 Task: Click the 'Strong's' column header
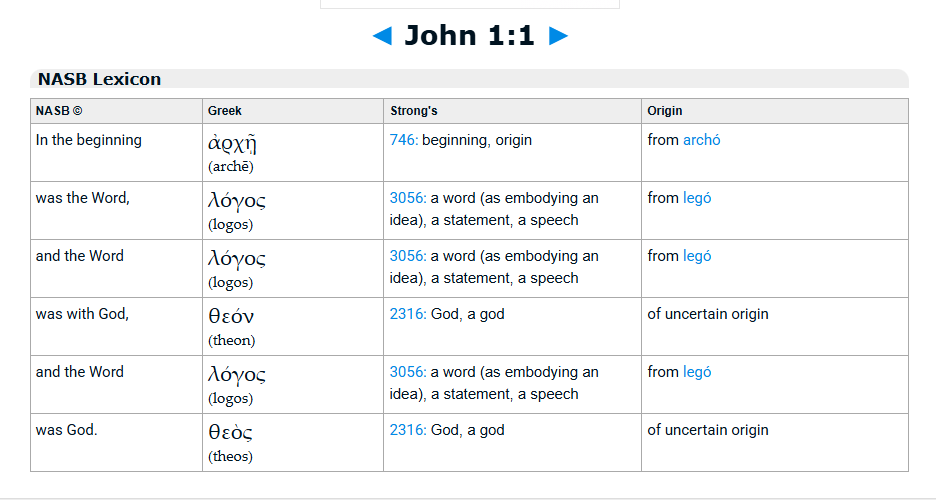(413, 111)
